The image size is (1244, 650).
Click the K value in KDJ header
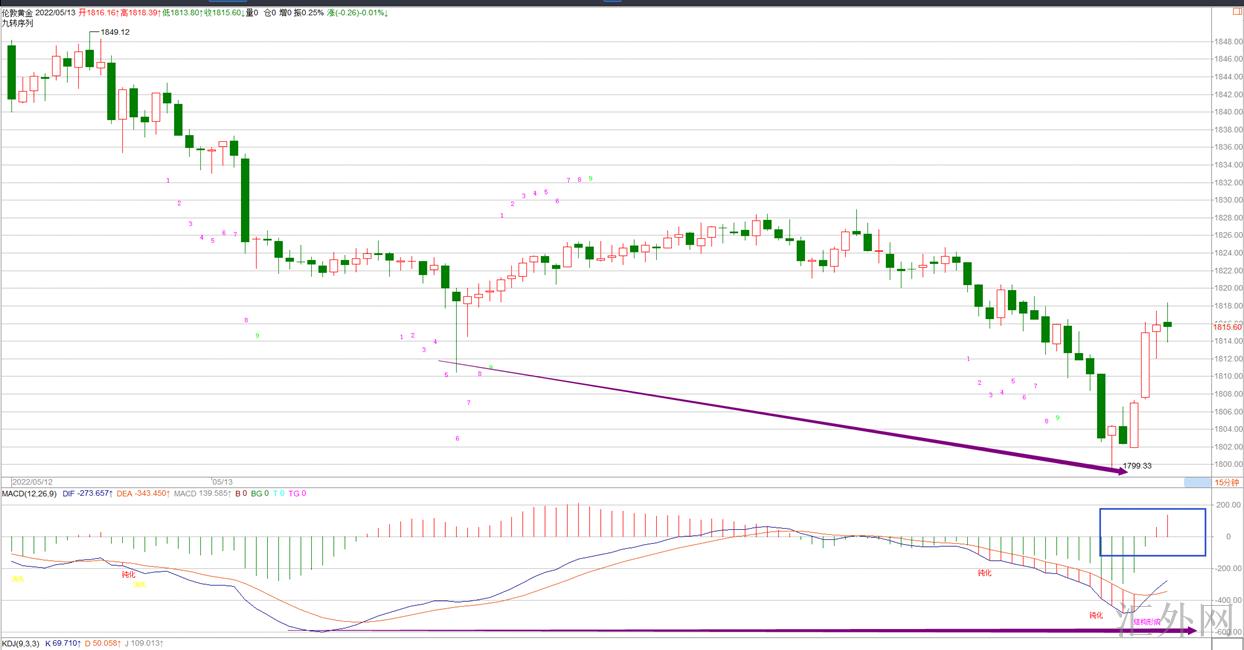(x=62, y=642)
